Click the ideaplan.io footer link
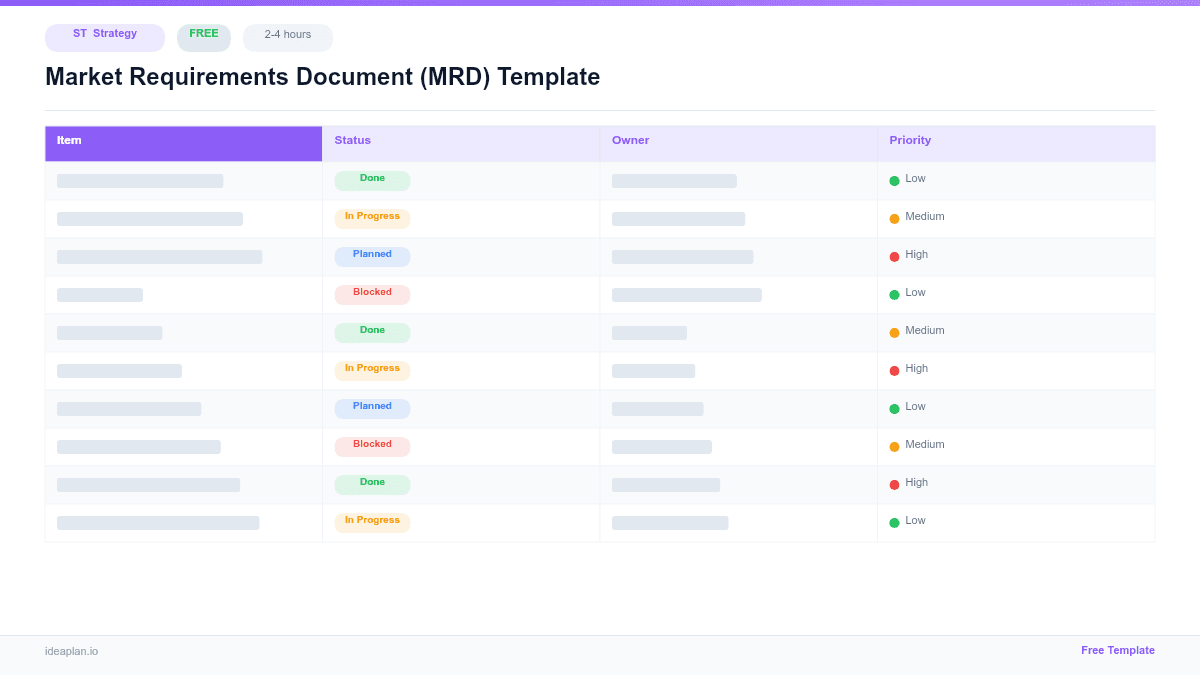 click(x=71, y=651)
